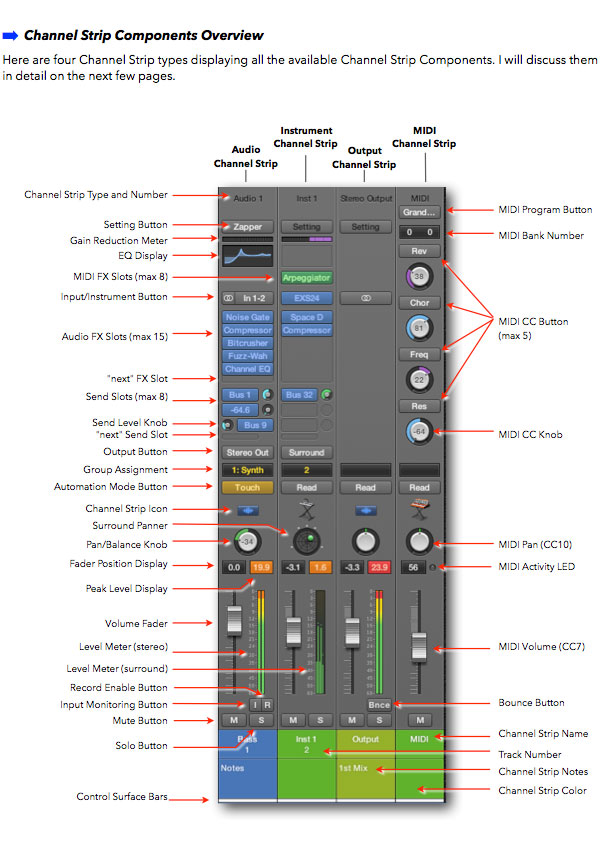The image size is (600, 849).
Task: Click the MIDI Pan knob
Action: 419,541
